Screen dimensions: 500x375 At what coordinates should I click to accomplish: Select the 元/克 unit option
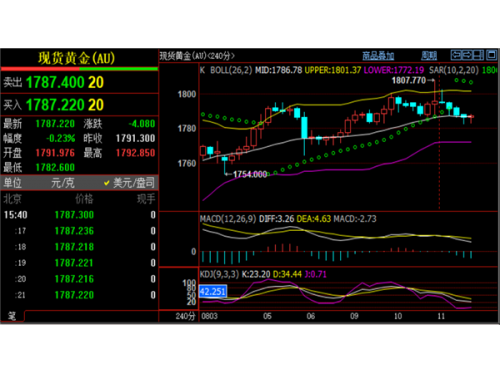point(63,183)
